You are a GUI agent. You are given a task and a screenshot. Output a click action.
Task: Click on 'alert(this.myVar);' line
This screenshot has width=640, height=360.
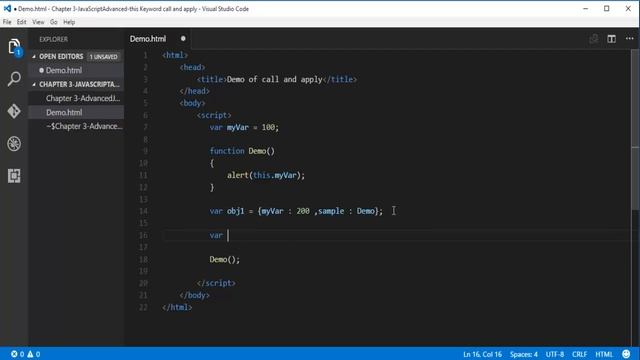(x=266, y=175)
